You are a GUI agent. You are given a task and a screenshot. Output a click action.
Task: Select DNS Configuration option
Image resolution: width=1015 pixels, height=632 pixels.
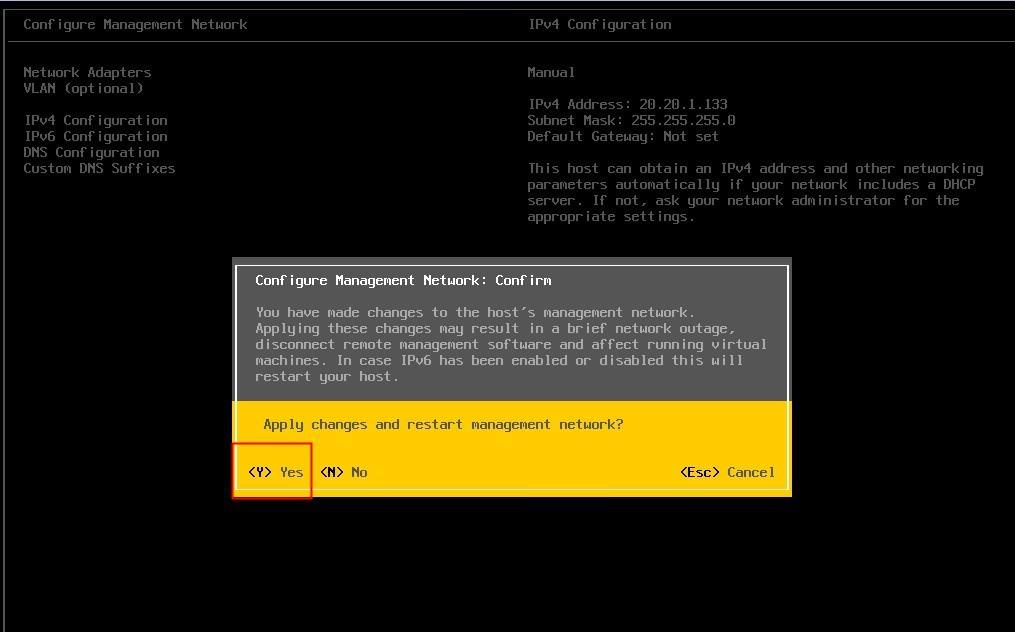click(x=91, y=152)
